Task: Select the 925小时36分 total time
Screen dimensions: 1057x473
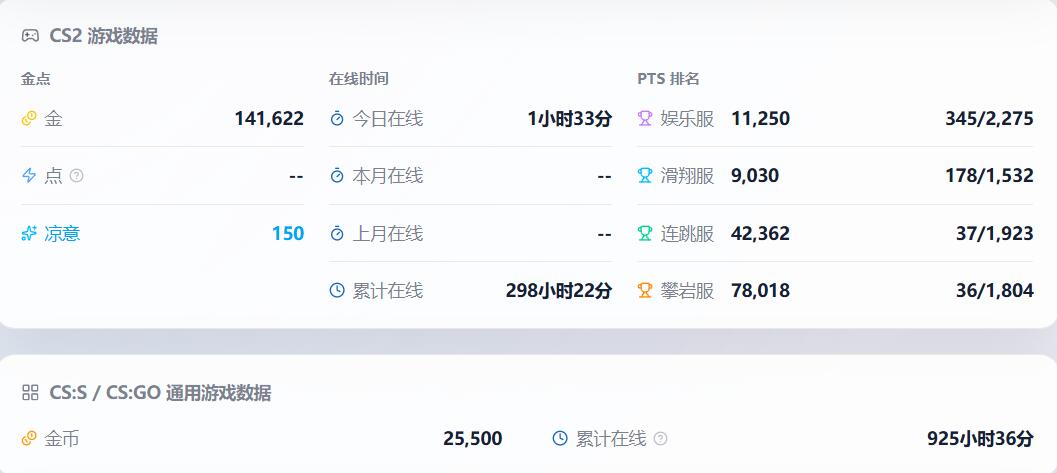Action: click(980, 439)
